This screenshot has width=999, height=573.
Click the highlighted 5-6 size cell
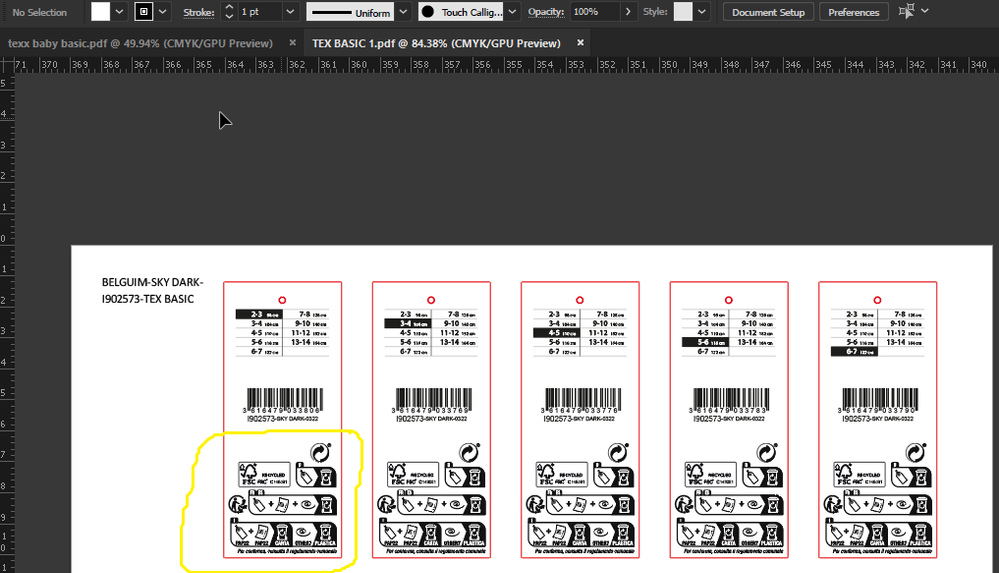[705, 342]
